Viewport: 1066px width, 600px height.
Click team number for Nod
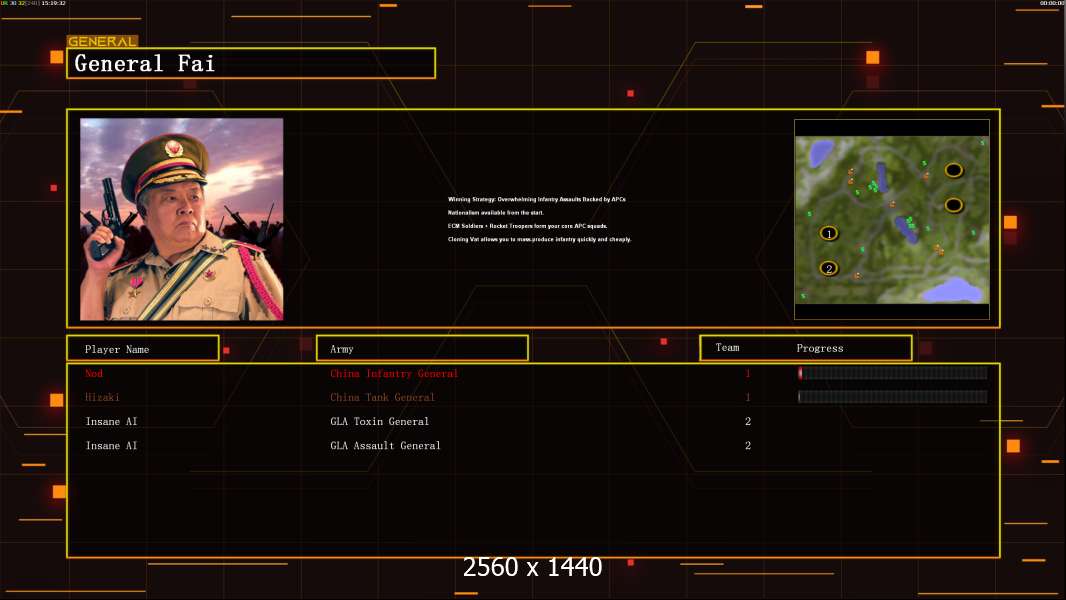click(748, 373)
